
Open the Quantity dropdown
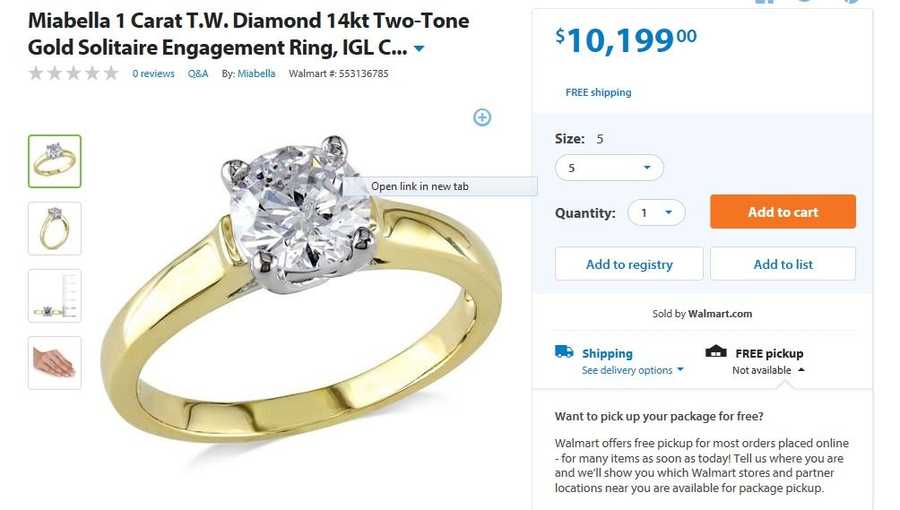point(656,213)
